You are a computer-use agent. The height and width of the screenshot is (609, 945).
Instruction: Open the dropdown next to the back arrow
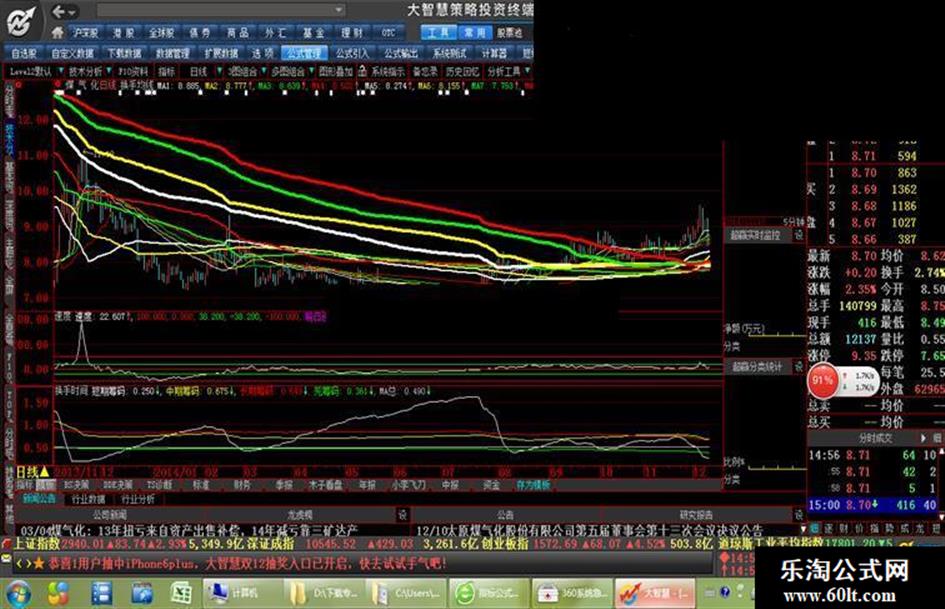tap(72, 12)
